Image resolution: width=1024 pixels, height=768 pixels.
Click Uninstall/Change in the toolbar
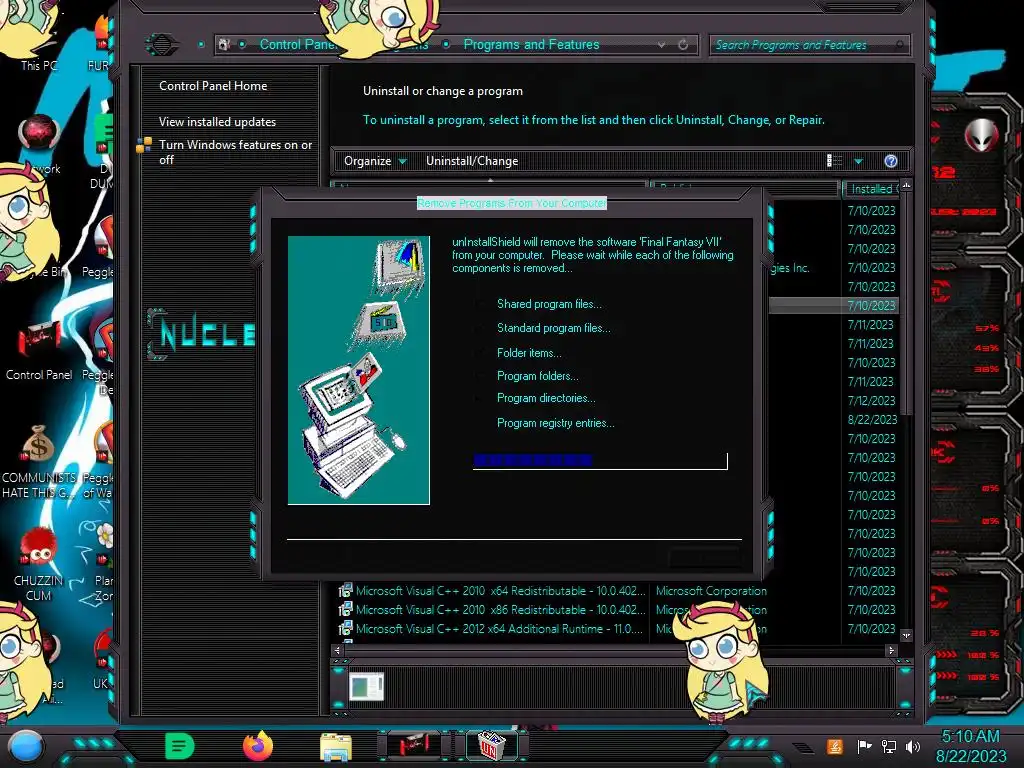coord(472,161)
